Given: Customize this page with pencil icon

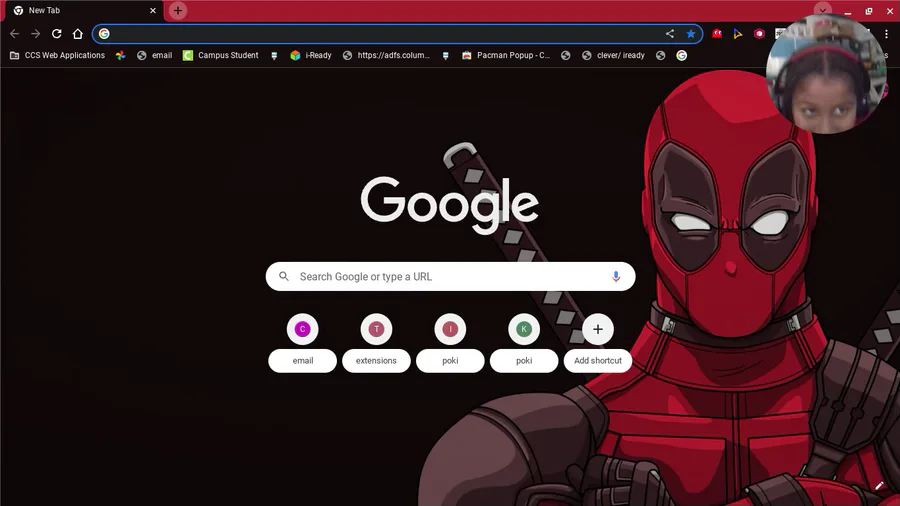Looking at the screenshot, I should pos(879,486).
